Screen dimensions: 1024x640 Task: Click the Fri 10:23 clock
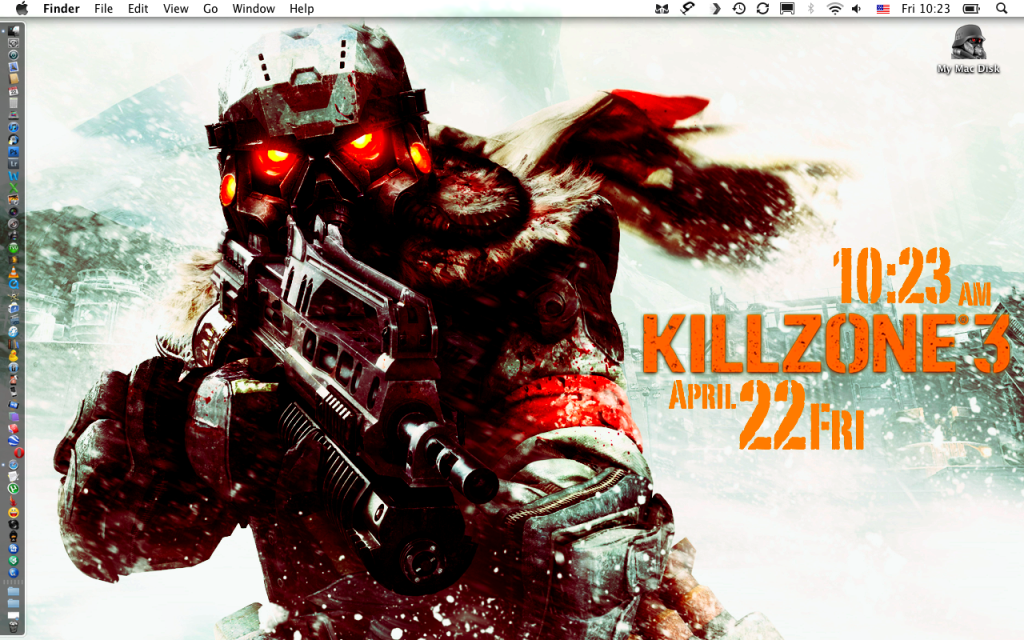925,9
